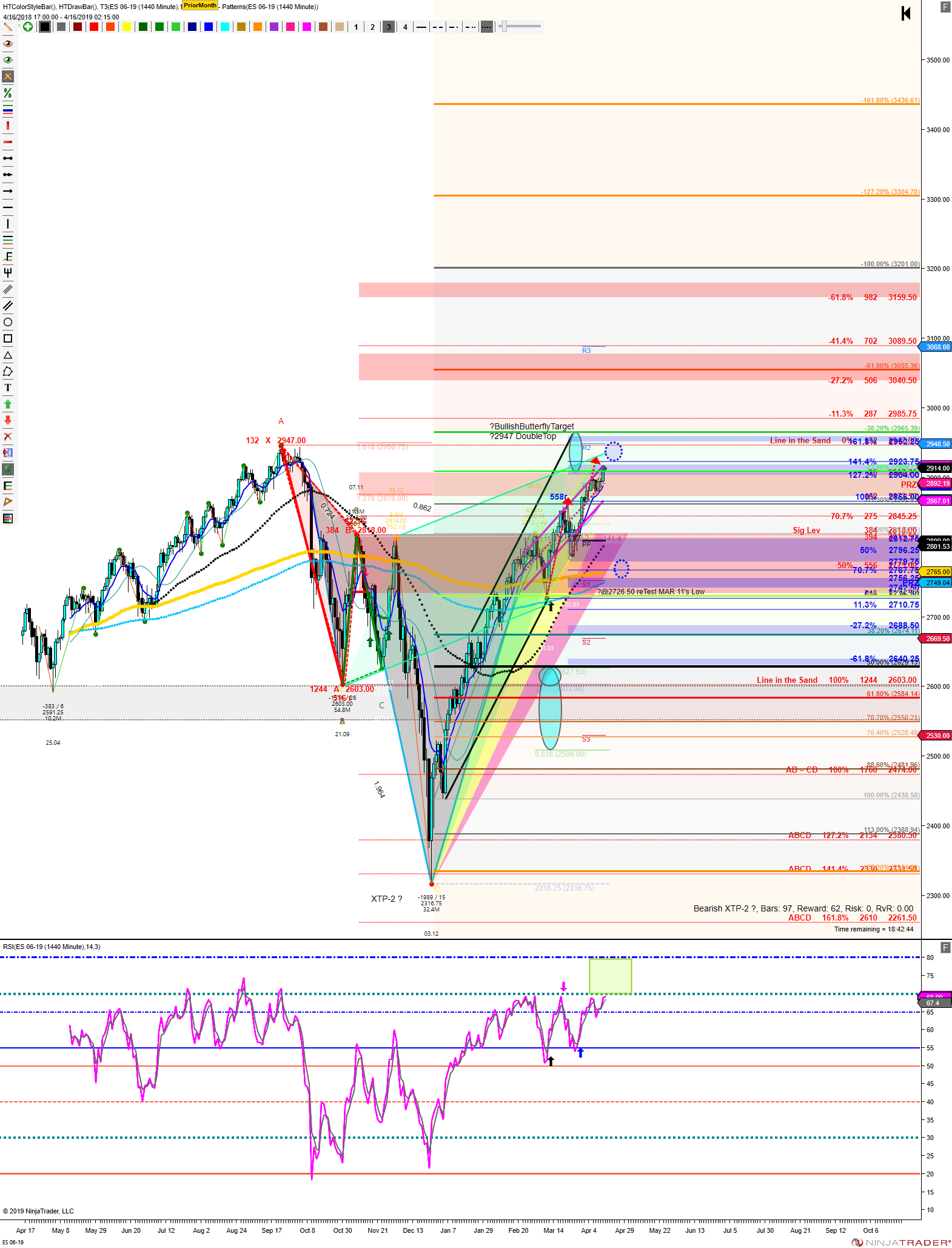Click the F button on price panel
This screenshot has width=952, height=1248.
(x=945, y=7)
